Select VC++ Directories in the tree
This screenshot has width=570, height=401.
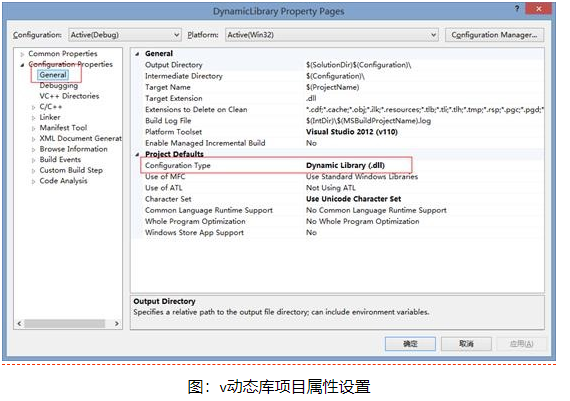pyautogui.click(x=69, y=96)
